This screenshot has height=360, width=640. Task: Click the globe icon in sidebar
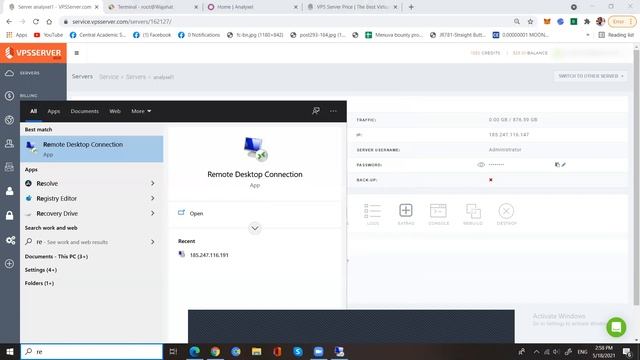(x=9, y=120)
